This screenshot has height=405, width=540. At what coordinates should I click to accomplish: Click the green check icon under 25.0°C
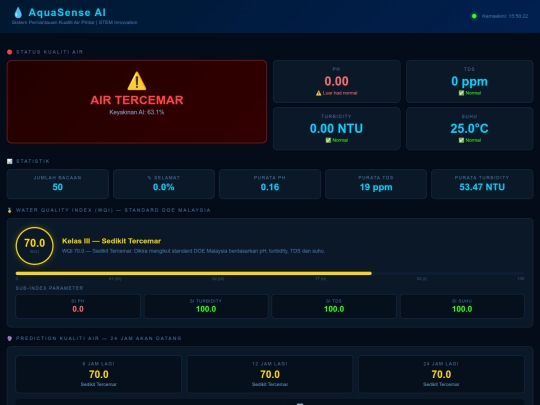[x=461, y=140]
